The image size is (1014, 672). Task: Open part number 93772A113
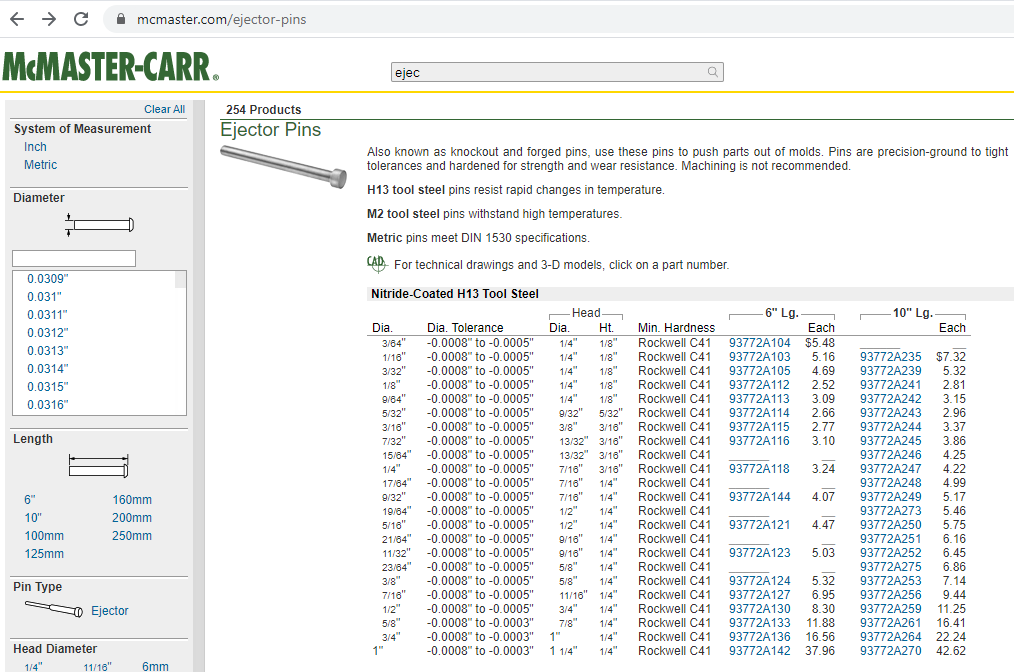(x=760, y=399)
